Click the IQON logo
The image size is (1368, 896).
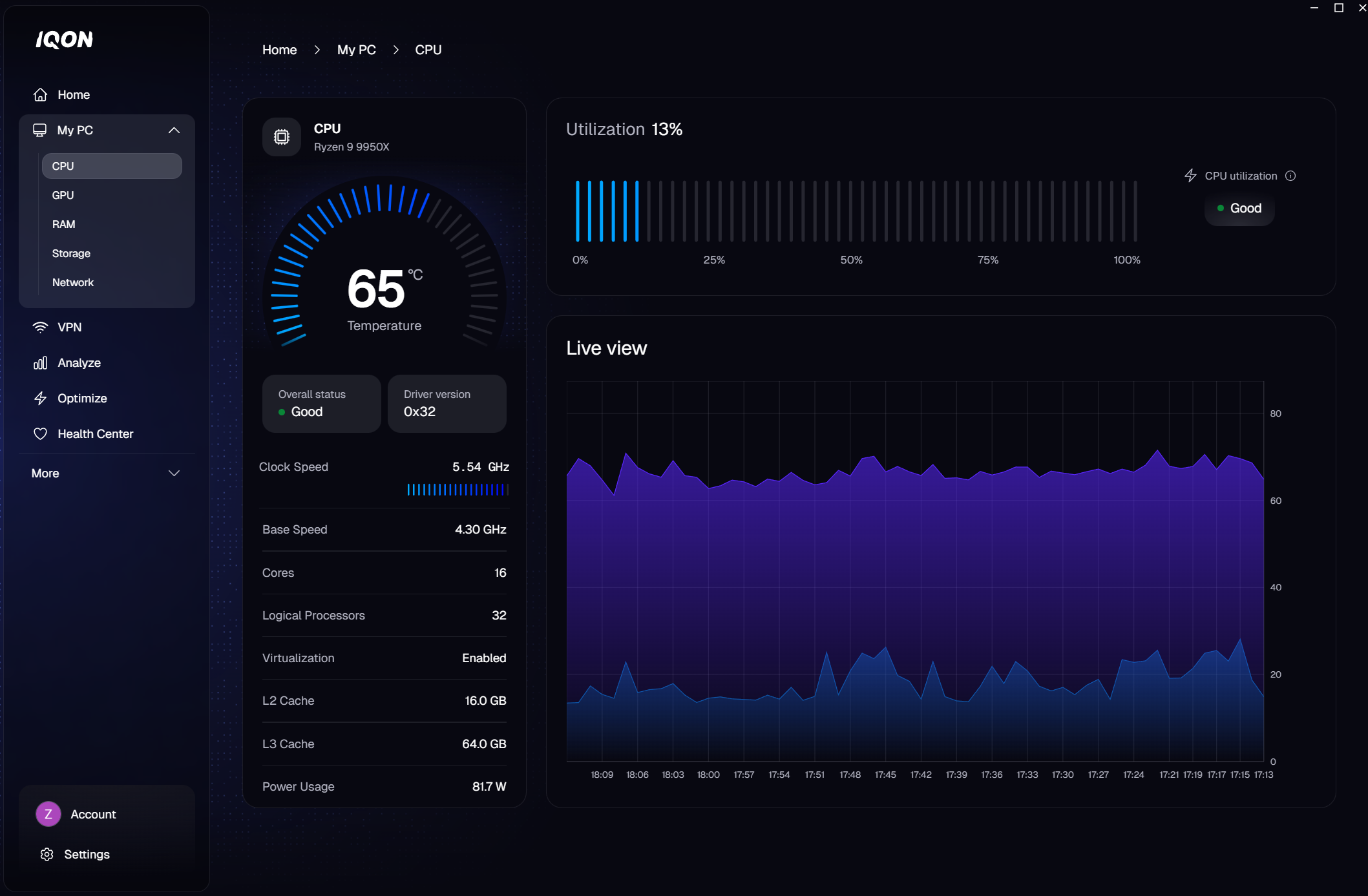tap(64, 40)
